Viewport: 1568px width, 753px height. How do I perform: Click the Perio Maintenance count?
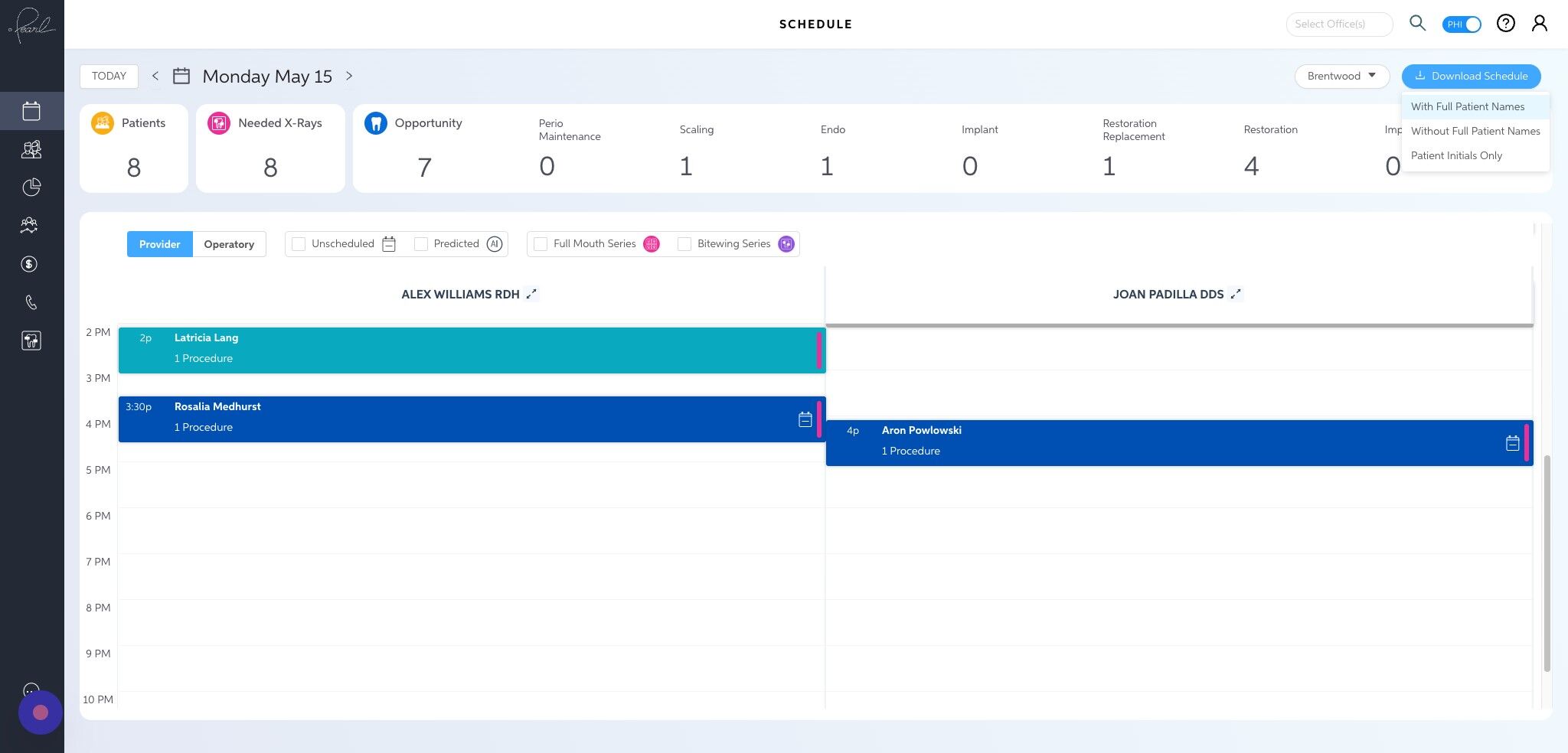547,166
